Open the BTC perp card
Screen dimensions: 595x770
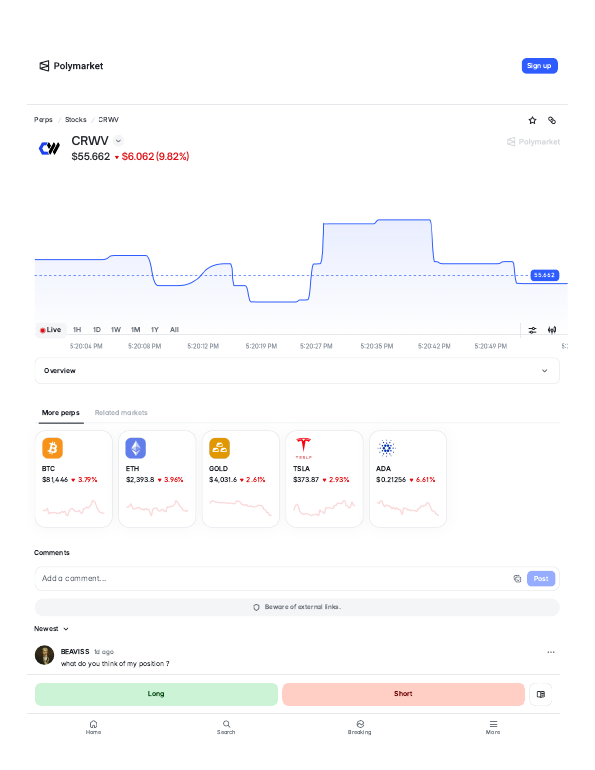click(x=74, y=479)
